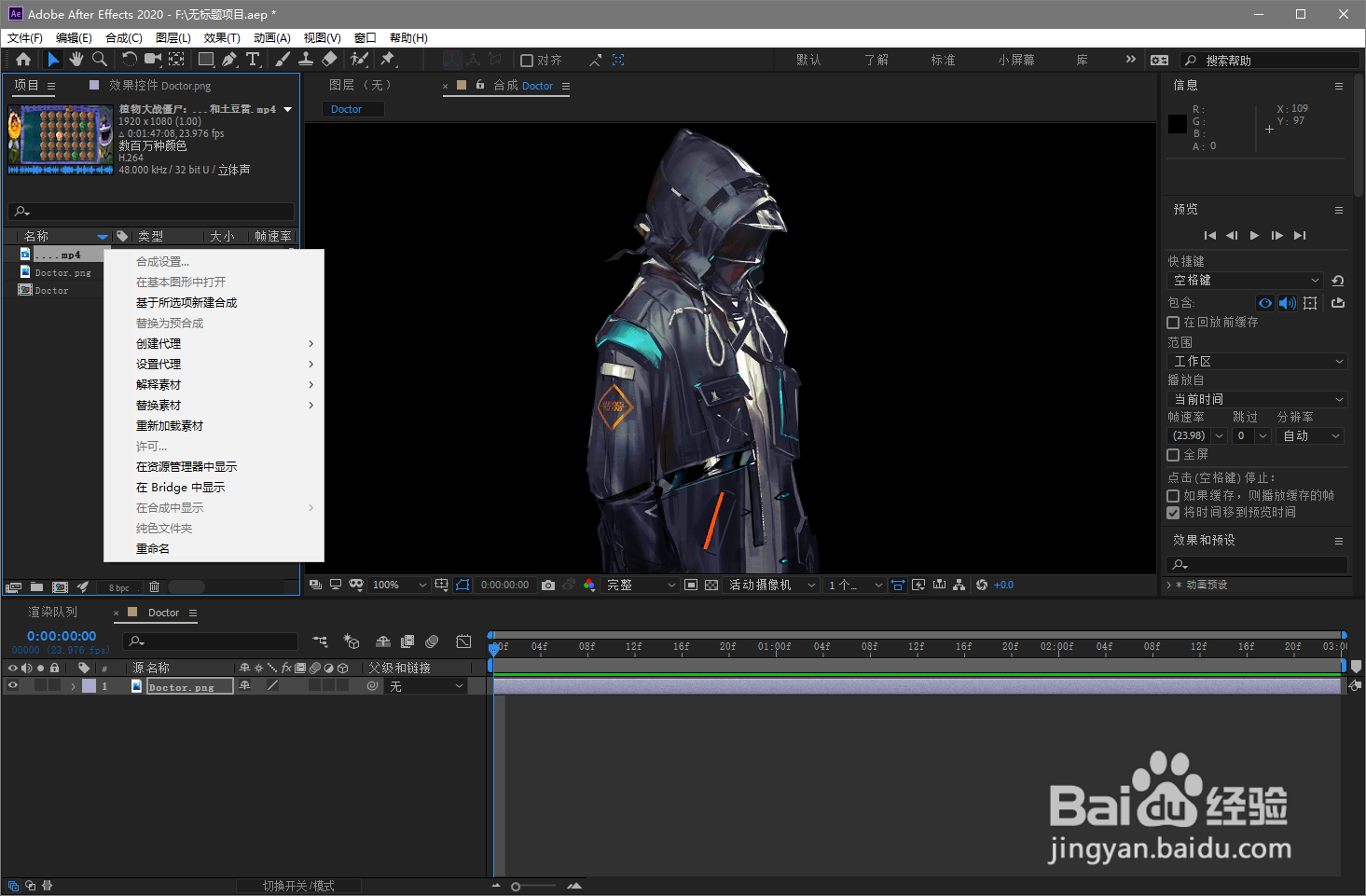Viewport: 1366px width, 896px height.
Task: Check 在回放前缓存 option
Action: [x=1173, y=323]
